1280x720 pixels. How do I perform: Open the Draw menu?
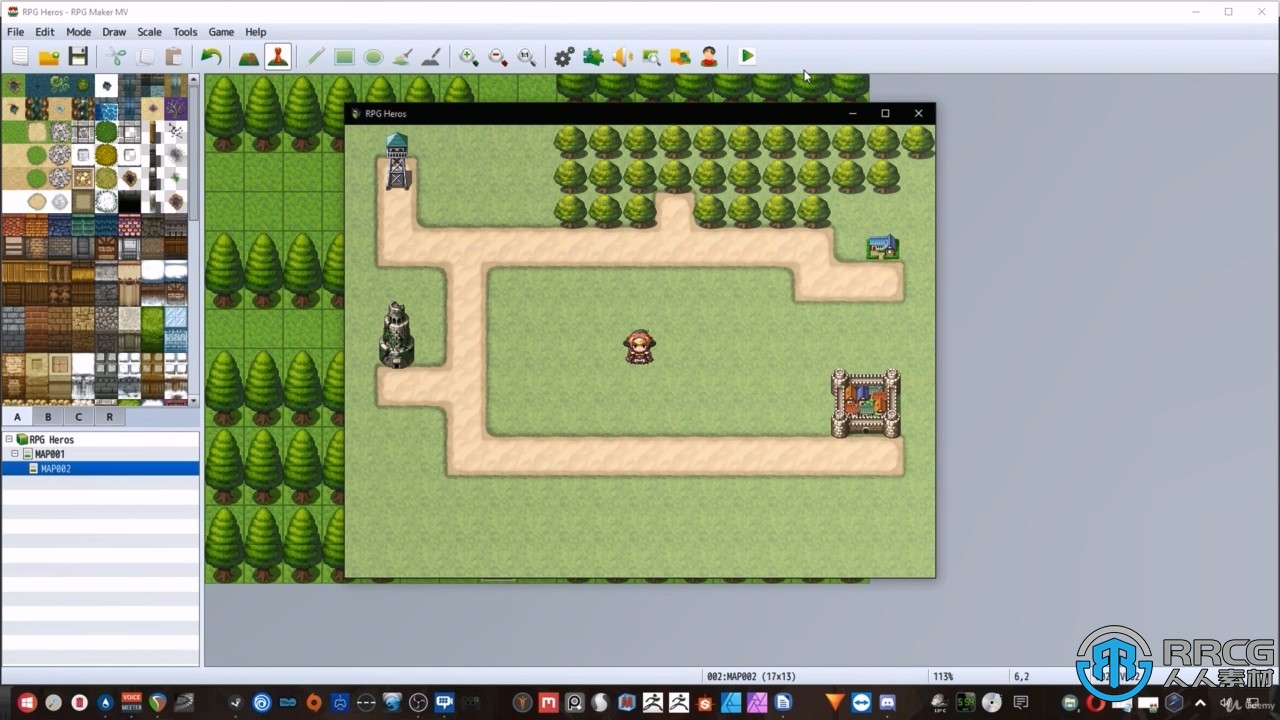114,32
